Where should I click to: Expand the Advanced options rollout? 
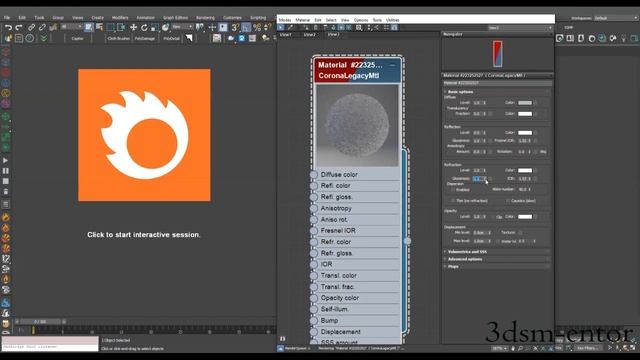click(497, 259)
